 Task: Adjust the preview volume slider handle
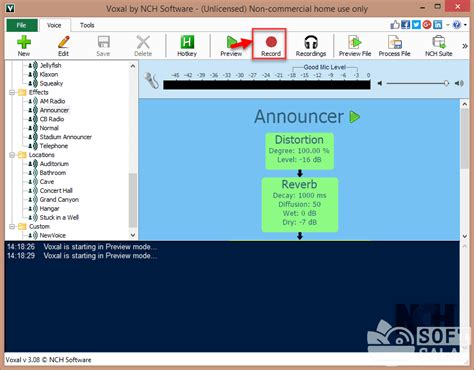click(446, 83)
